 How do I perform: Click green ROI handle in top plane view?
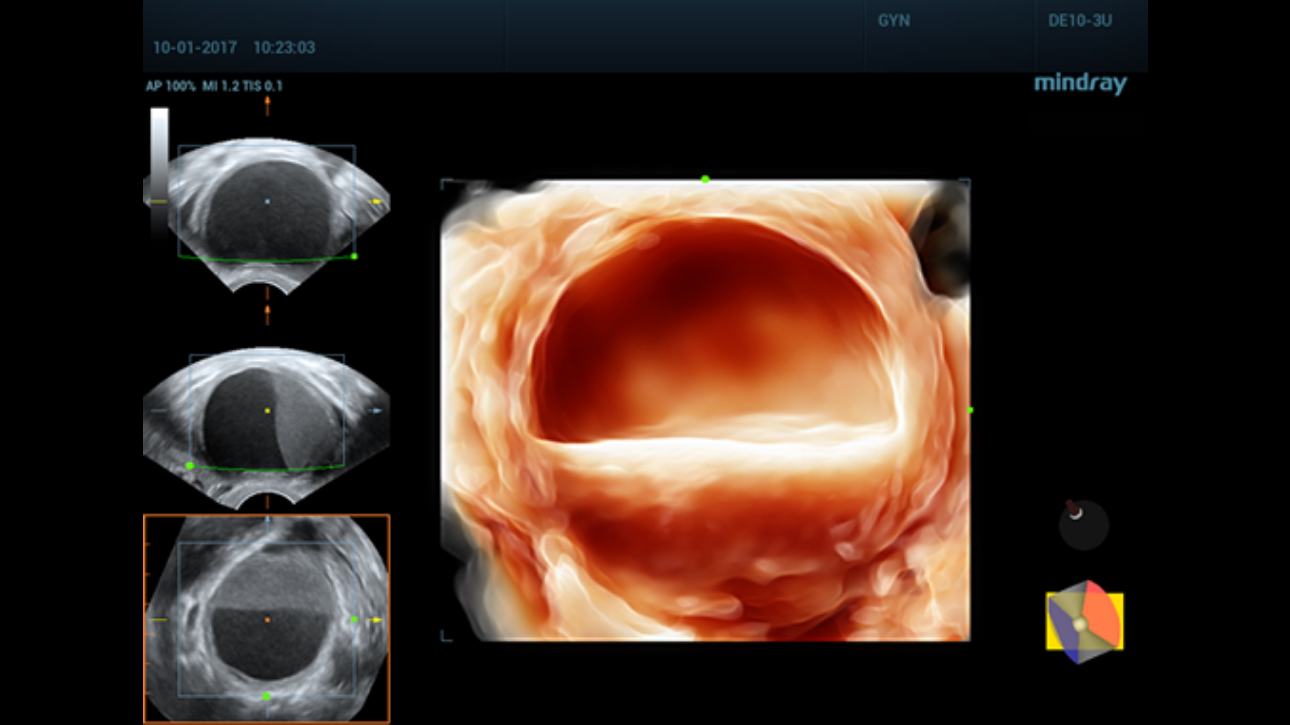tap(354, 257)
